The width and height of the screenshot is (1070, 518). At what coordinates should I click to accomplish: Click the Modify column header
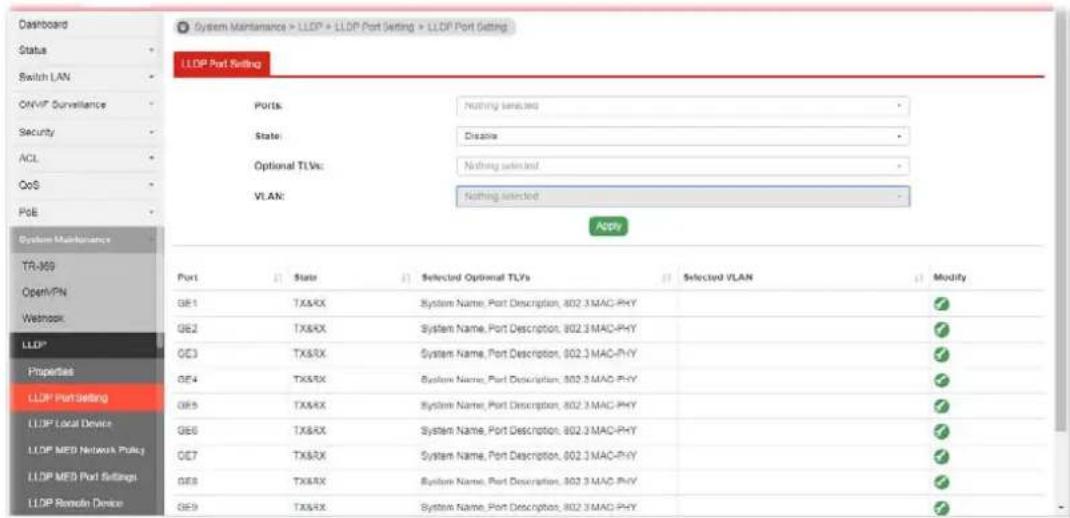948,278
